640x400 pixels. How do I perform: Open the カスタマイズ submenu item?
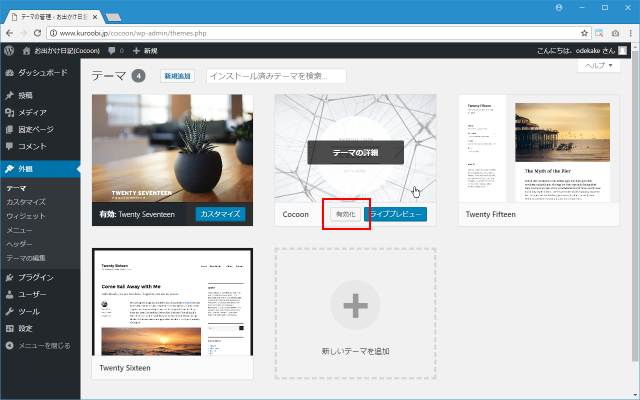26,202
